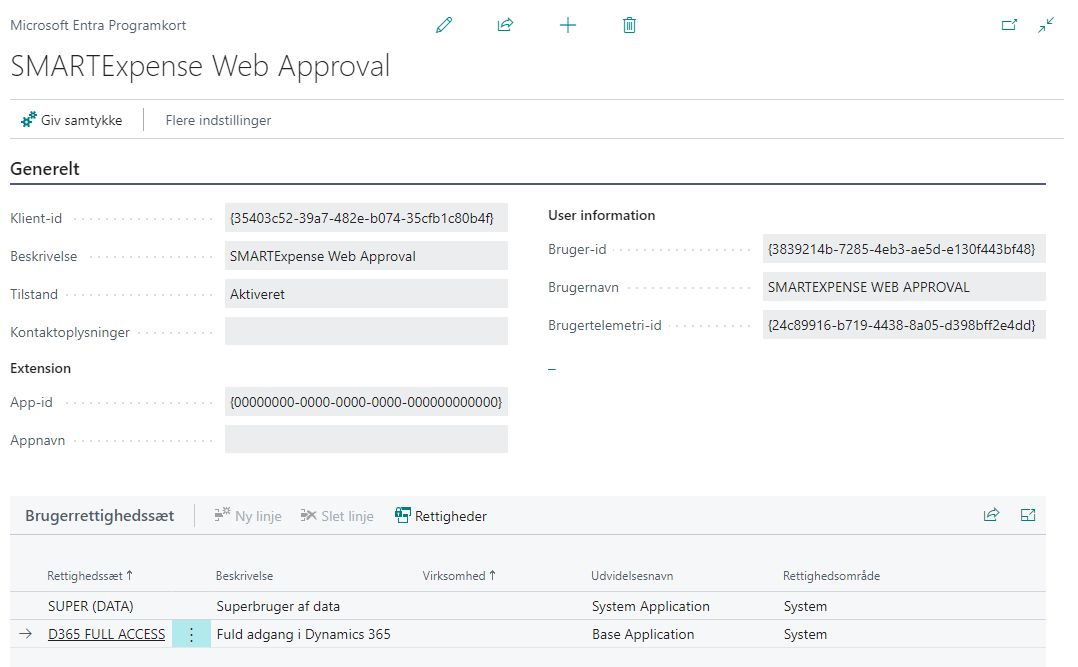
Task: Click the Beskrivelse field
Action: click(x=366, y=256)
